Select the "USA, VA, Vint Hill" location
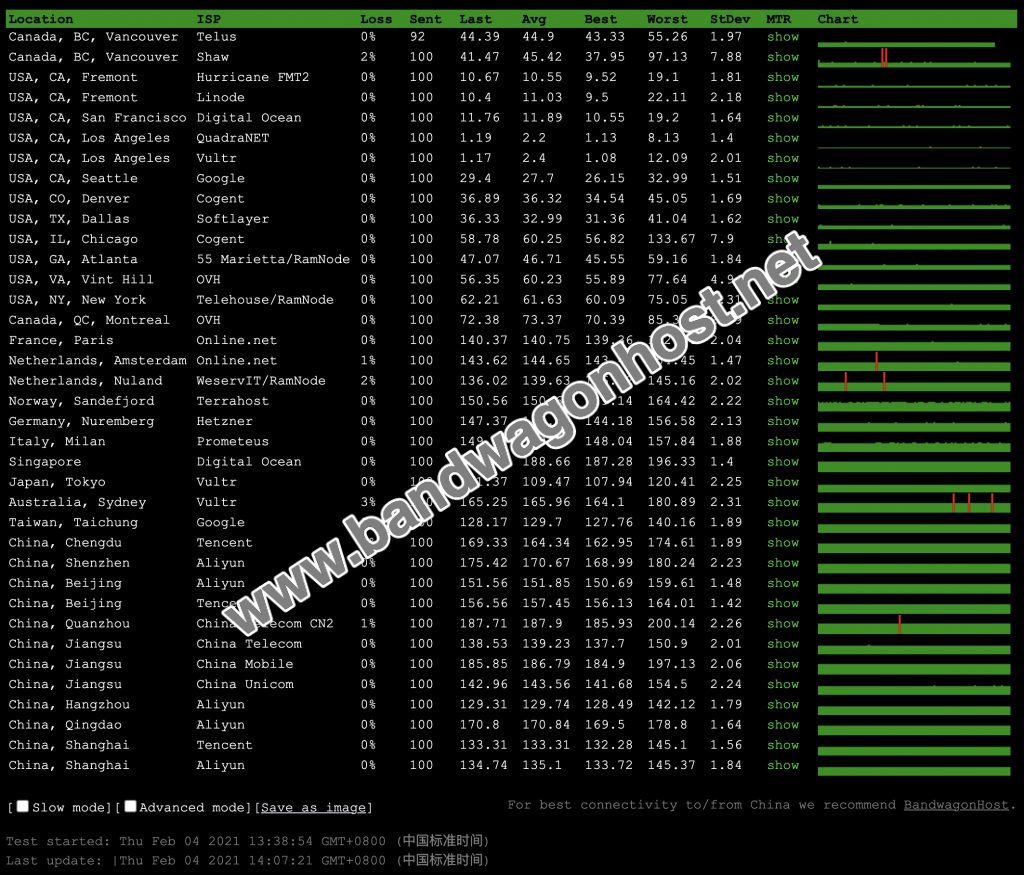This screenshot has height=875, width=1024. (x=81, y=280)
